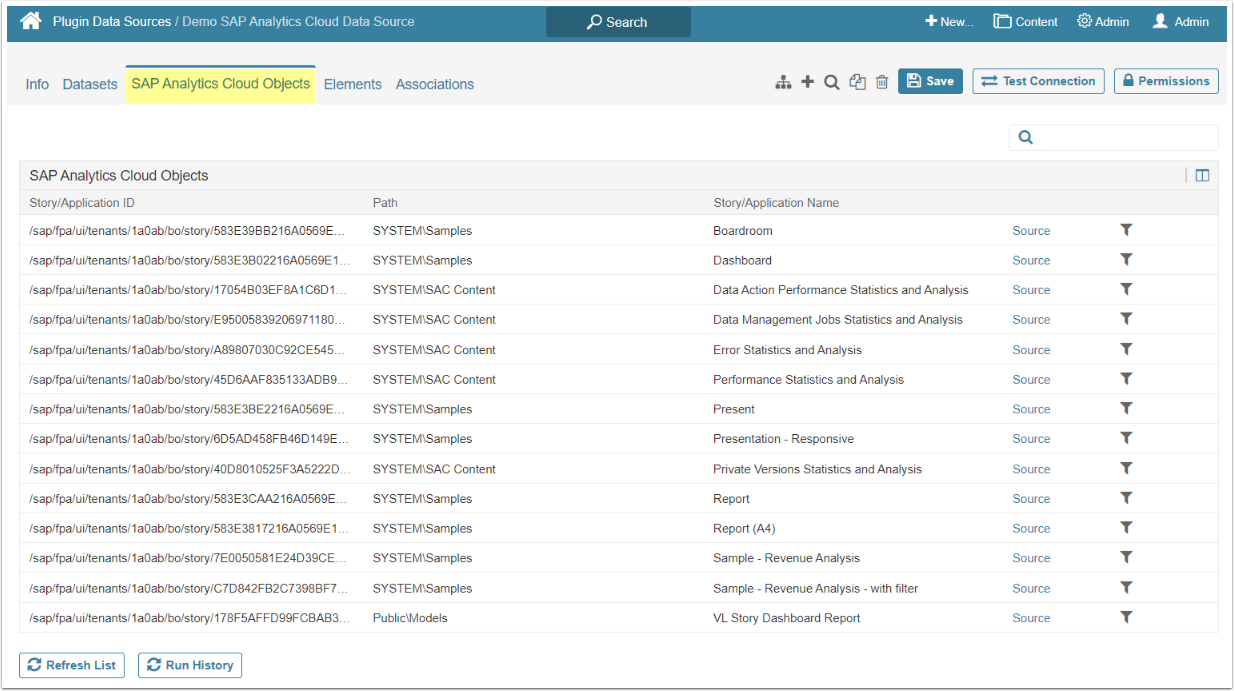Click Source link for Presentation - Responsive
The image size is (1234, 691).
pyautogui.click(x=1031, y=439)
